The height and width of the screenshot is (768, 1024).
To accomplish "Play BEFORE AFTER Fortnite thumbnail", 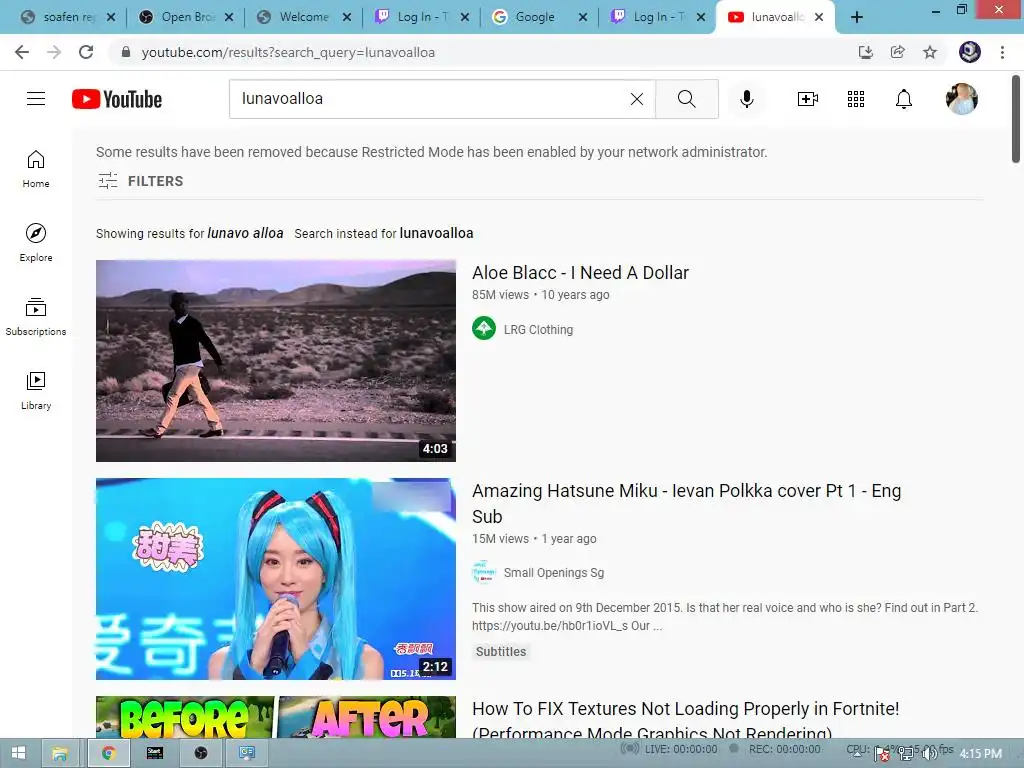I will [x=276, y=717].
